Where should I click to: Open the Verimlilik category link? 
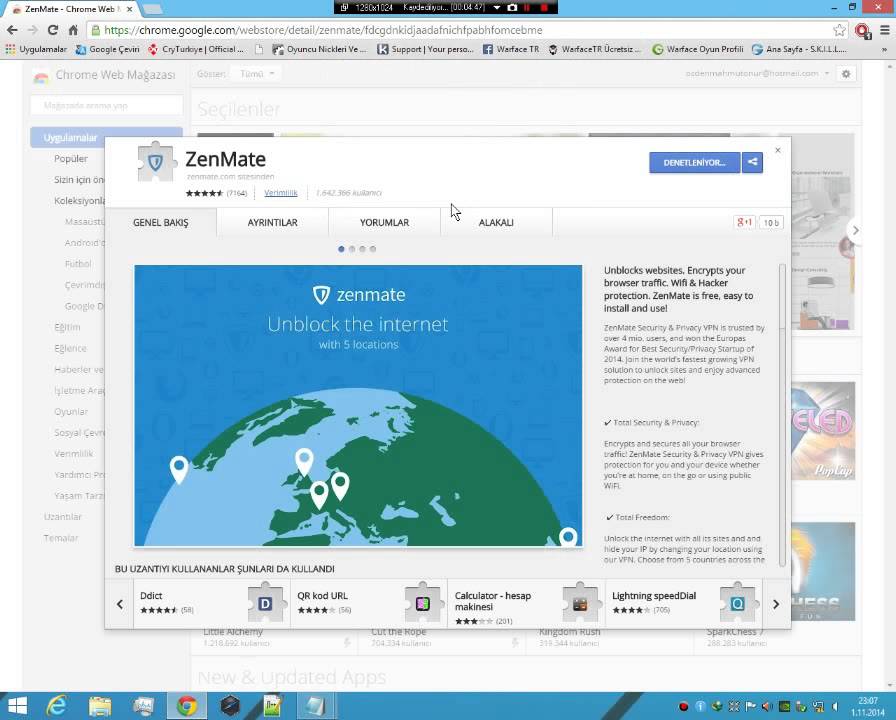point(281,193)
